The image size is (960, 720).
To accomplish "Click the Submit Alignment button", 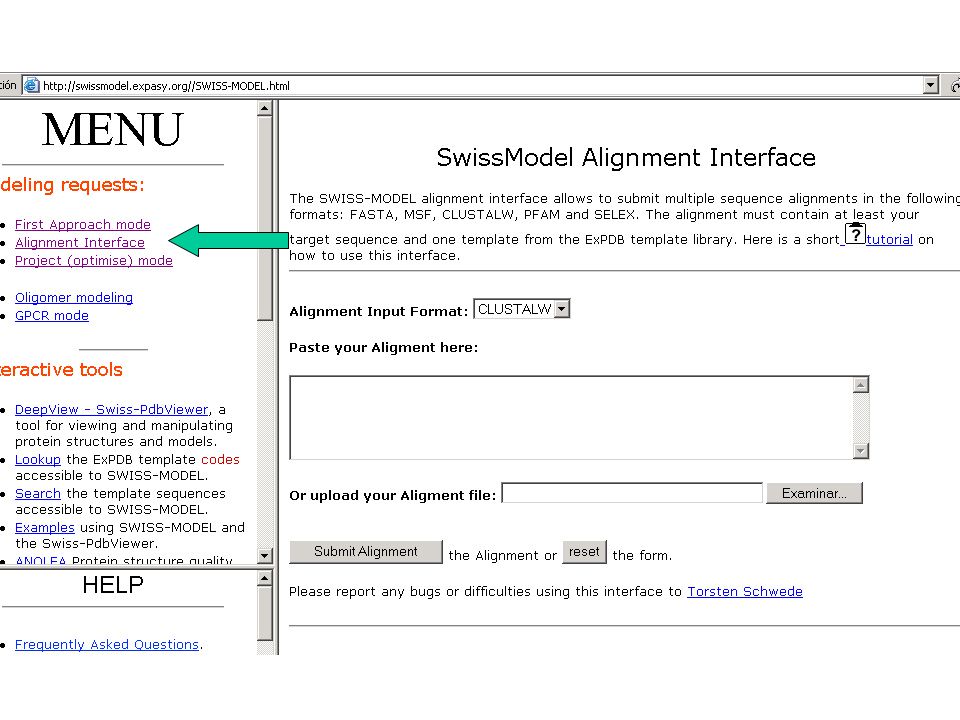I will point(366,552).
